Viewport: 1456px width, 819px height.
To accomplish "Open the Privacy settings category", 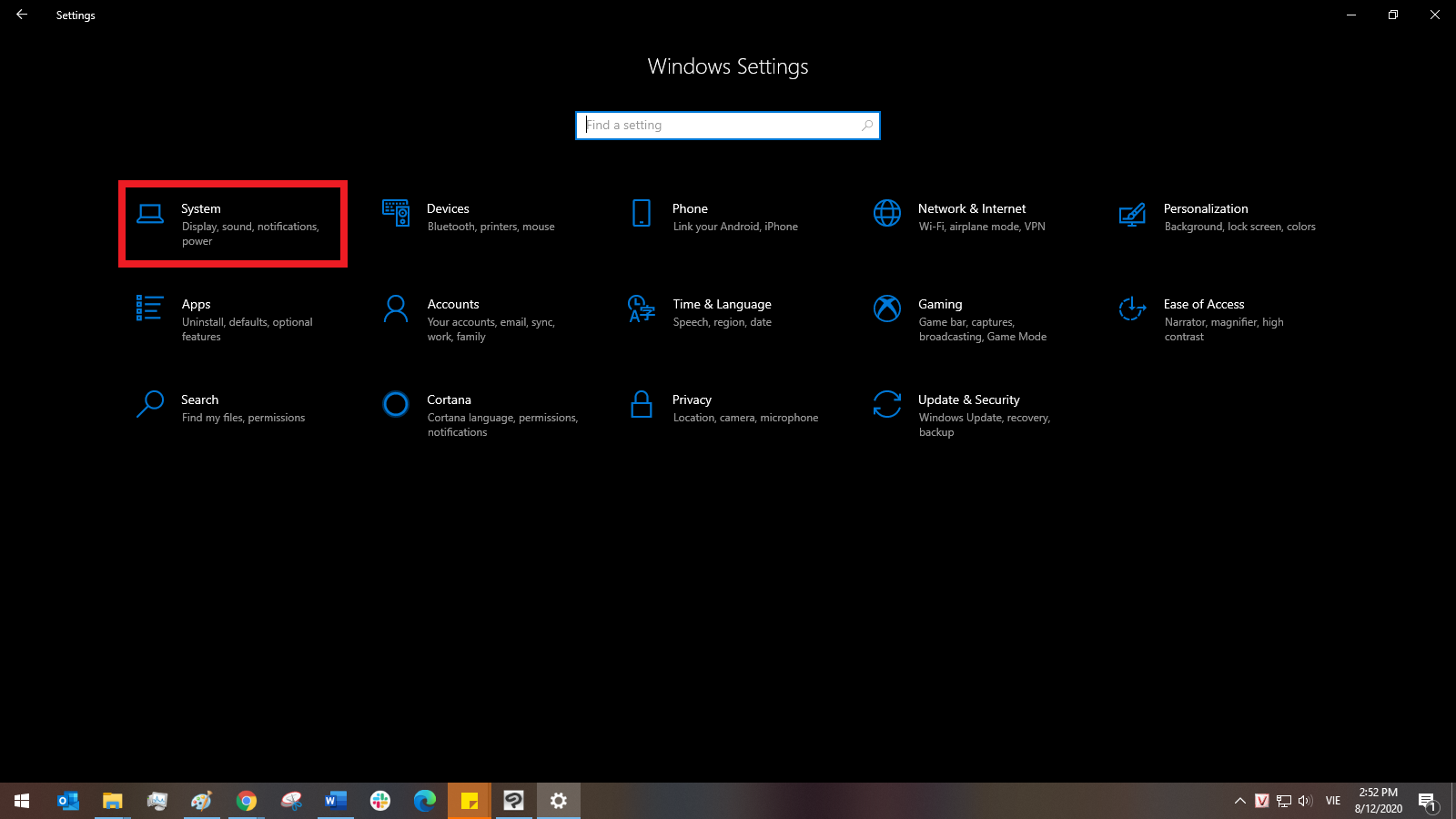I will click(x=723, y=409).
